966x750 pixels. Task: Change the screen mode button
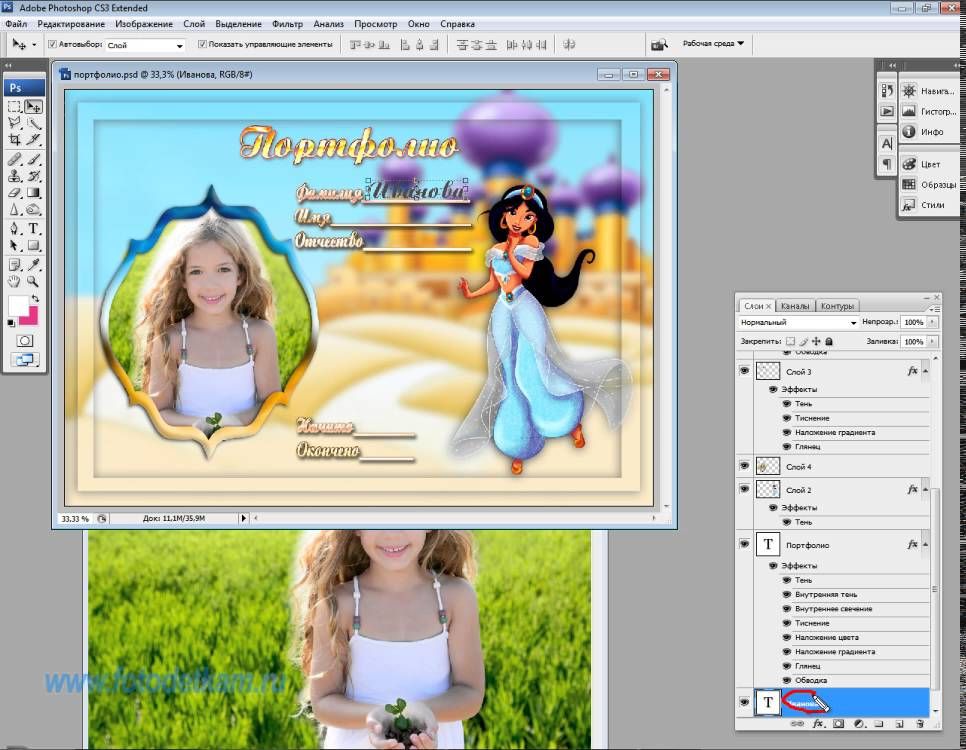click(x=25, y=359)
